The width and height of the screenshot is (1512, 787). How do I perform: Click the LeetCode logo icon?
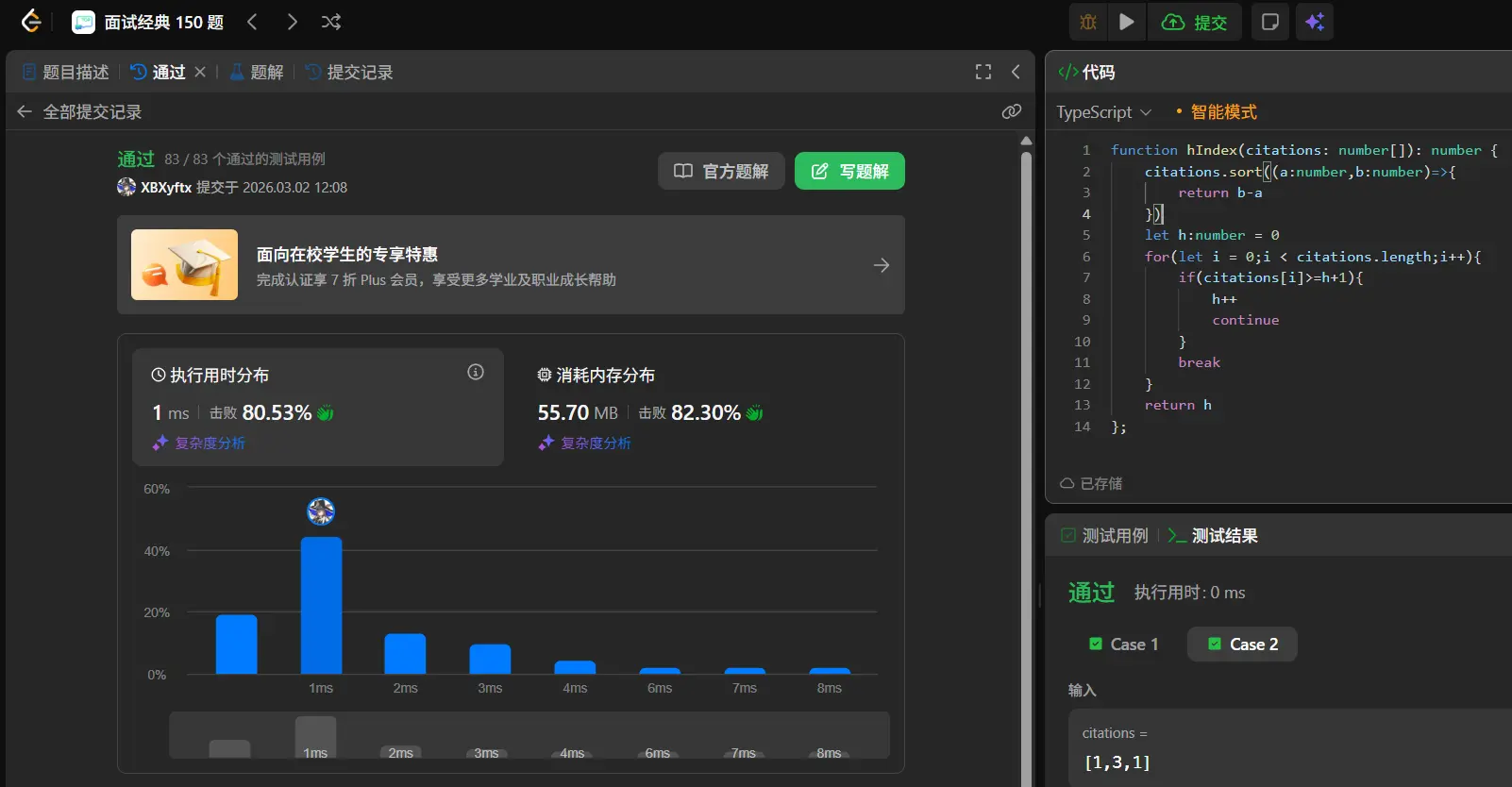pyautogui.click(x=31, y=22)
